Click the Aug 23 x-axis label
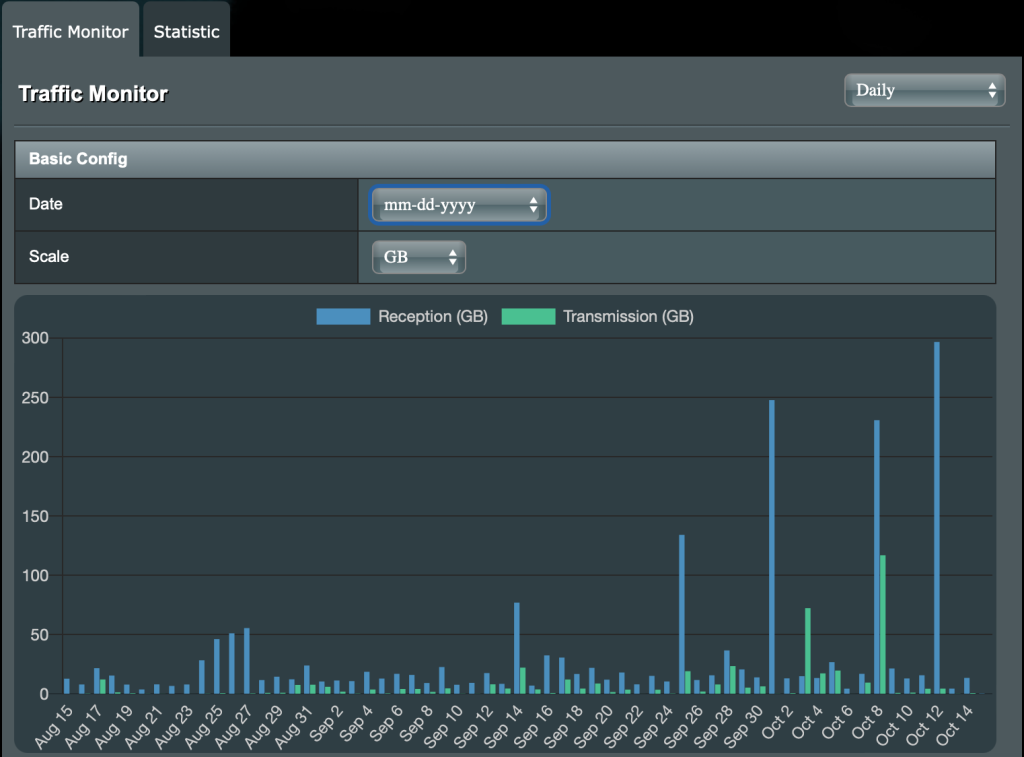1024x757 pixels. (174, 726)
